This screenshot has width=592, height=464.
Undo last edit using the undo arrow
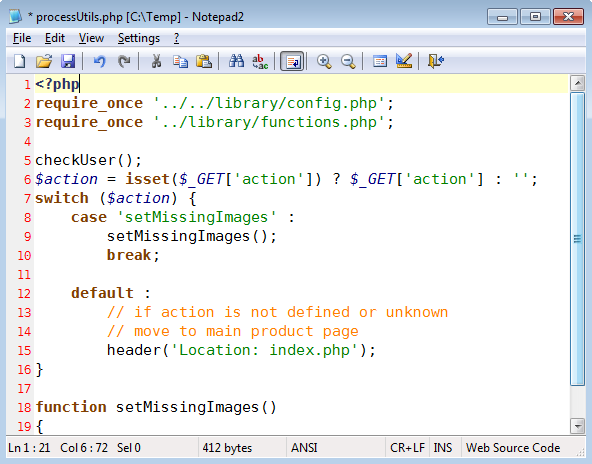(x=100, y=61)
